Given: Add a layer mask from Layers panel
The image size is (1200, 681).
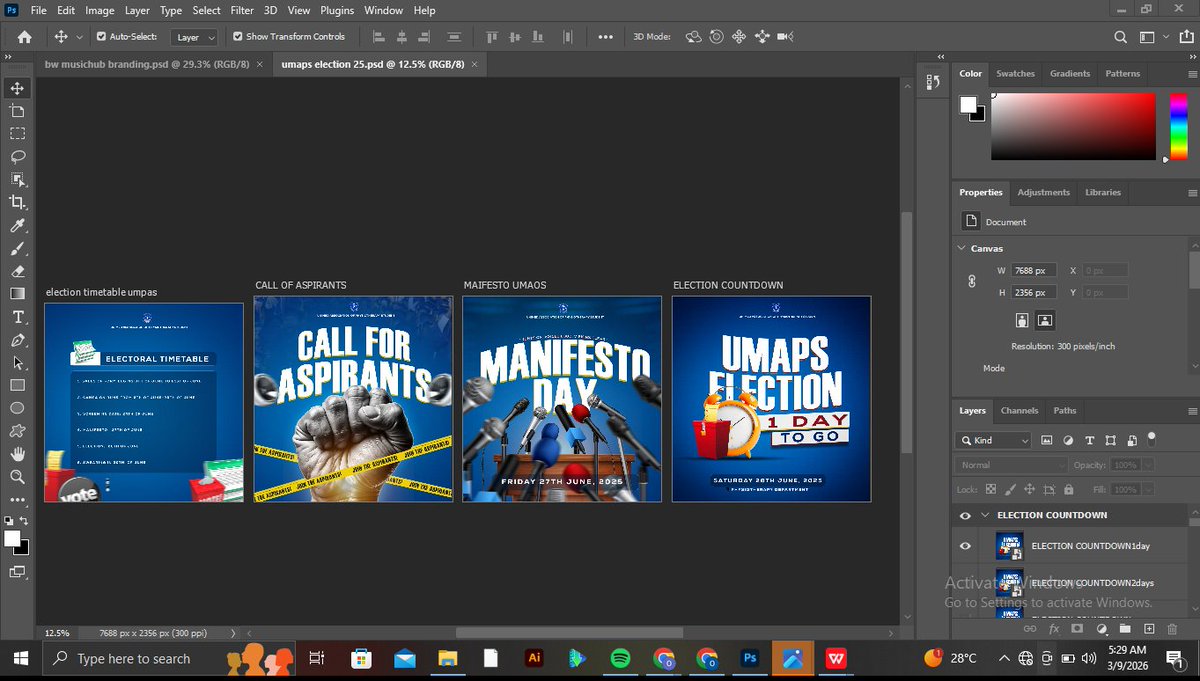Looking at the screenshot, I should click(1077, 629).
